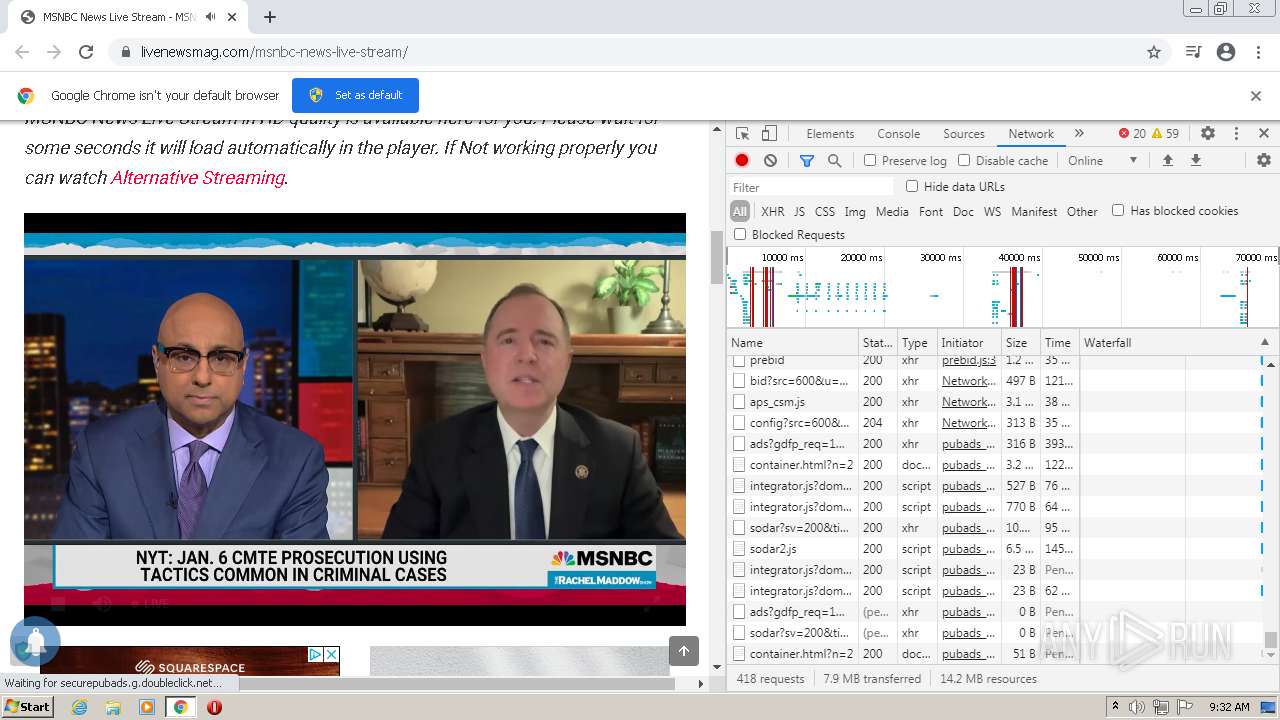This screenshot has height=720, width=1280.
Task: Click Set as default button
Action: click(355, 95)
